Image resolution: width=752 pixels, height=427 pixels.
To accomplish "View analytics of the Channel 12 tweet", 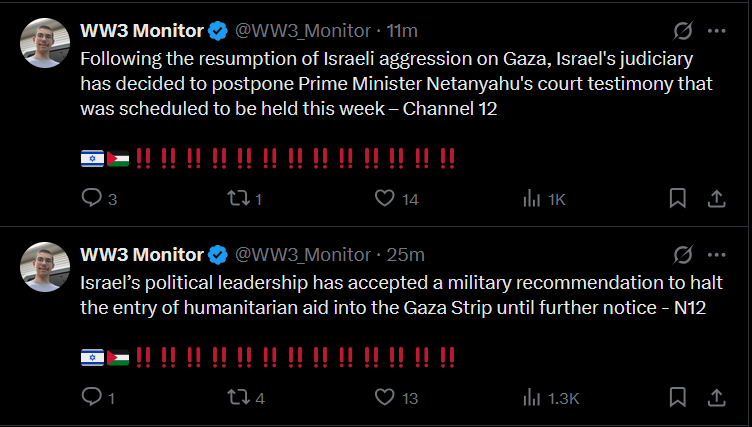I will (x=532, y=199).
